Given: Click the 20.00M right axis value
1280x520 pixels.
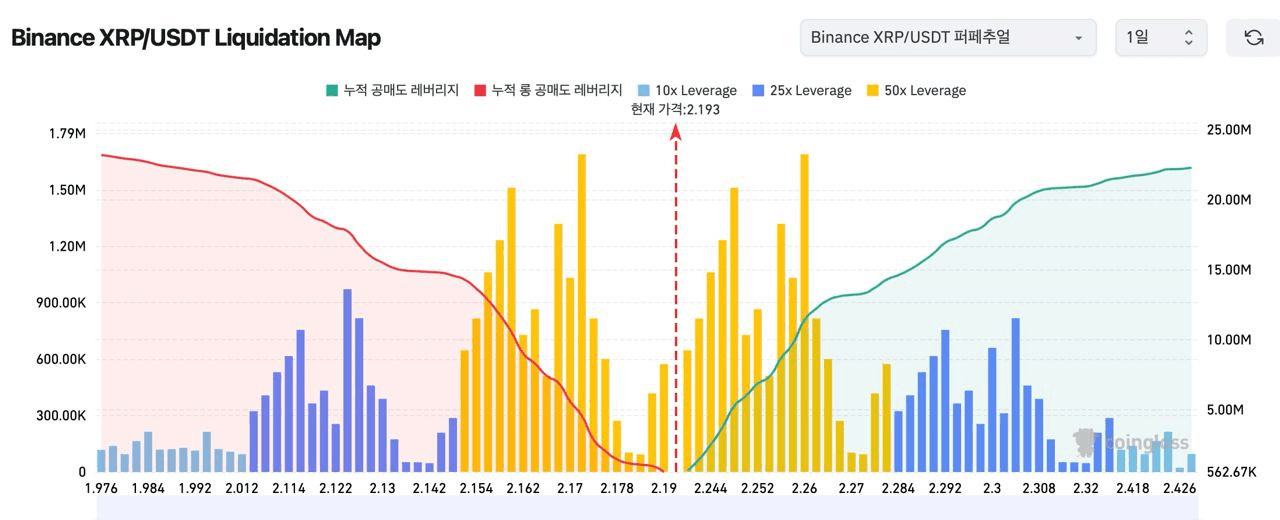Looking at the screenshot, I should [1230, 200].
